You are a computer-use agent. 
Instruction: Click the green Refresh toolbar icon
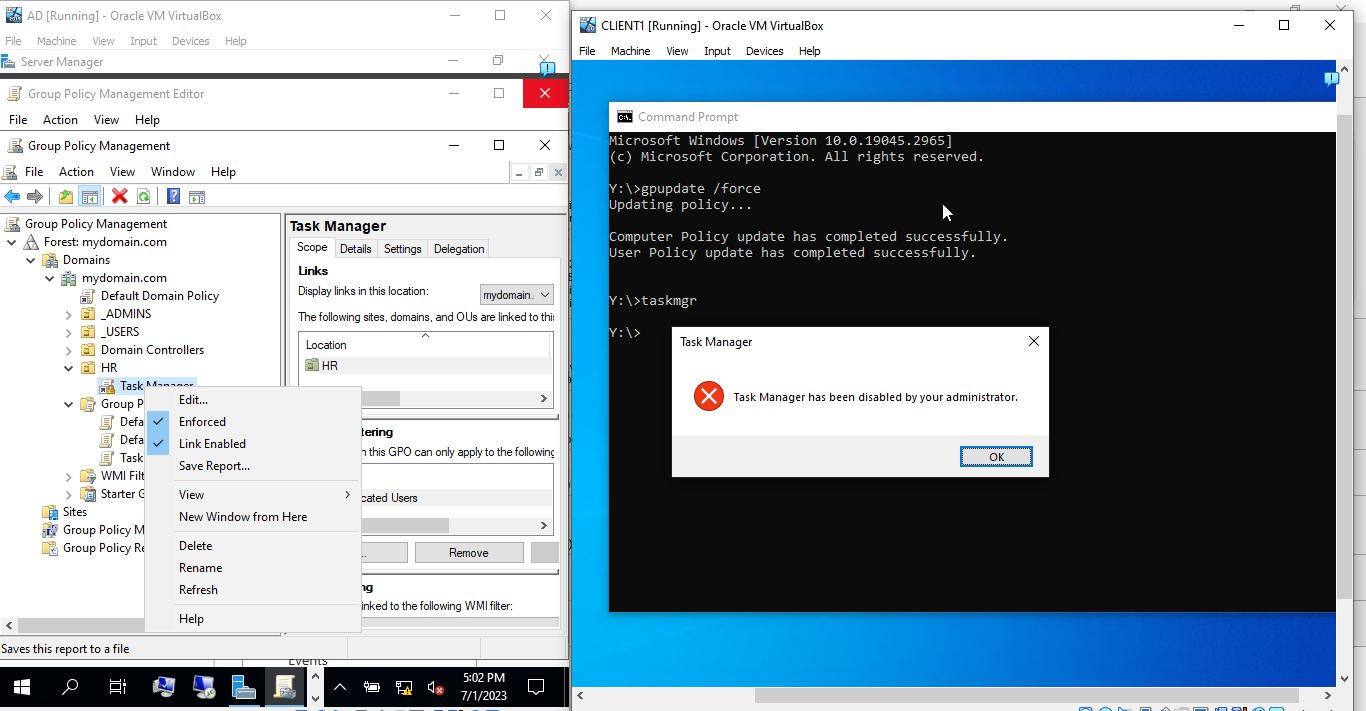144,197
